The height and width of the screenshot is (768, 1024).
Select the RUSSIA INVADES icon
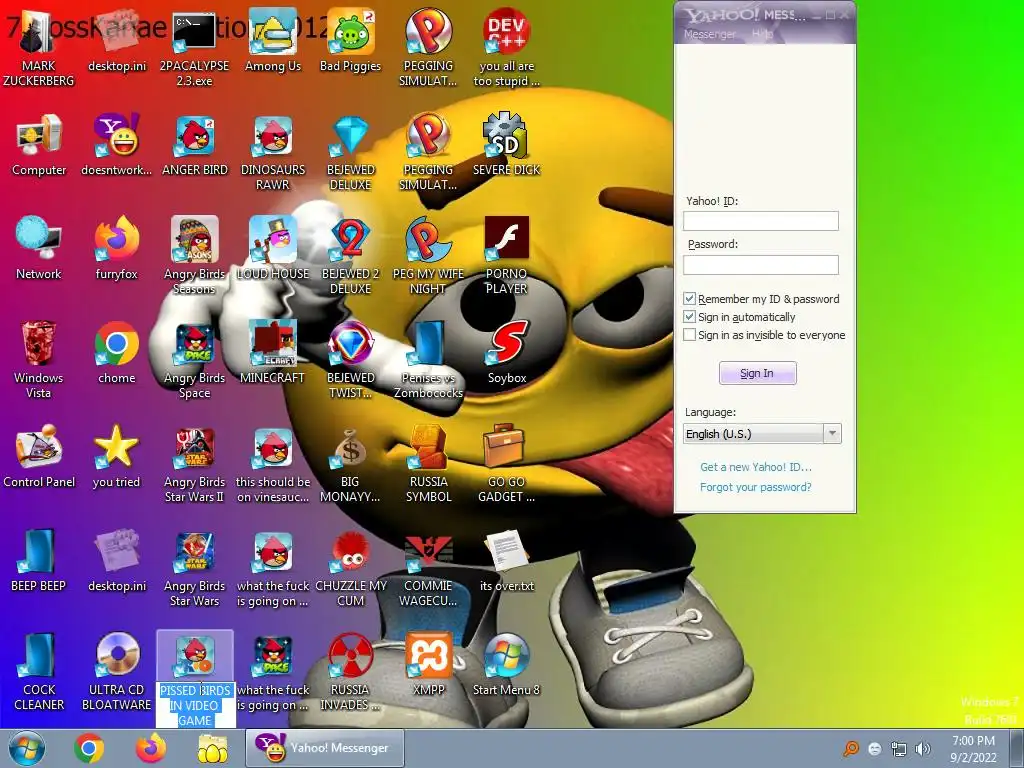point(351,671)
